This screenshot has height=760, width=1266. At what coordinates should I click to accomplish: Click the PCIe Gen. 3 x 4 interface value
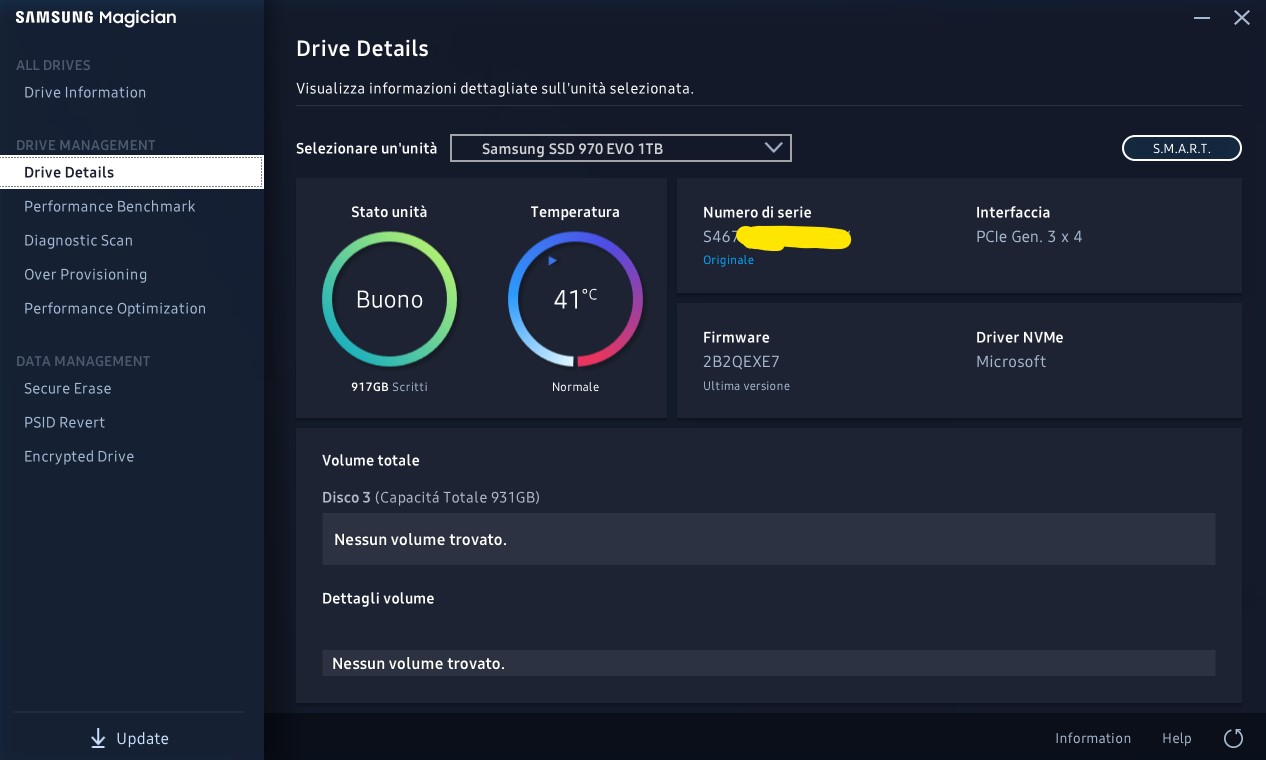[x=1029, y=237]
